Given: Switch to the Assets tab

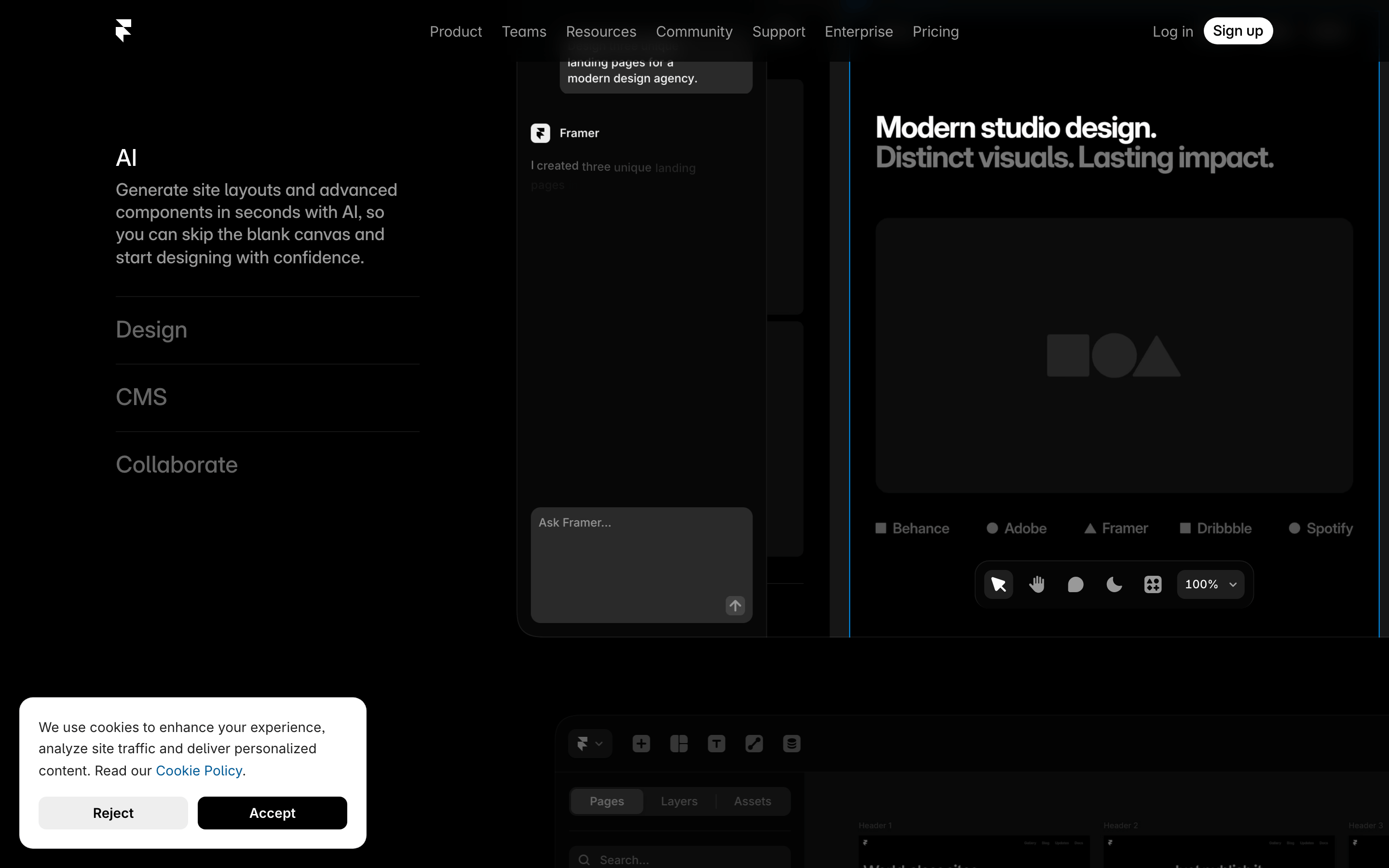Looking at the screenshot, I should [x=752, y=801].
